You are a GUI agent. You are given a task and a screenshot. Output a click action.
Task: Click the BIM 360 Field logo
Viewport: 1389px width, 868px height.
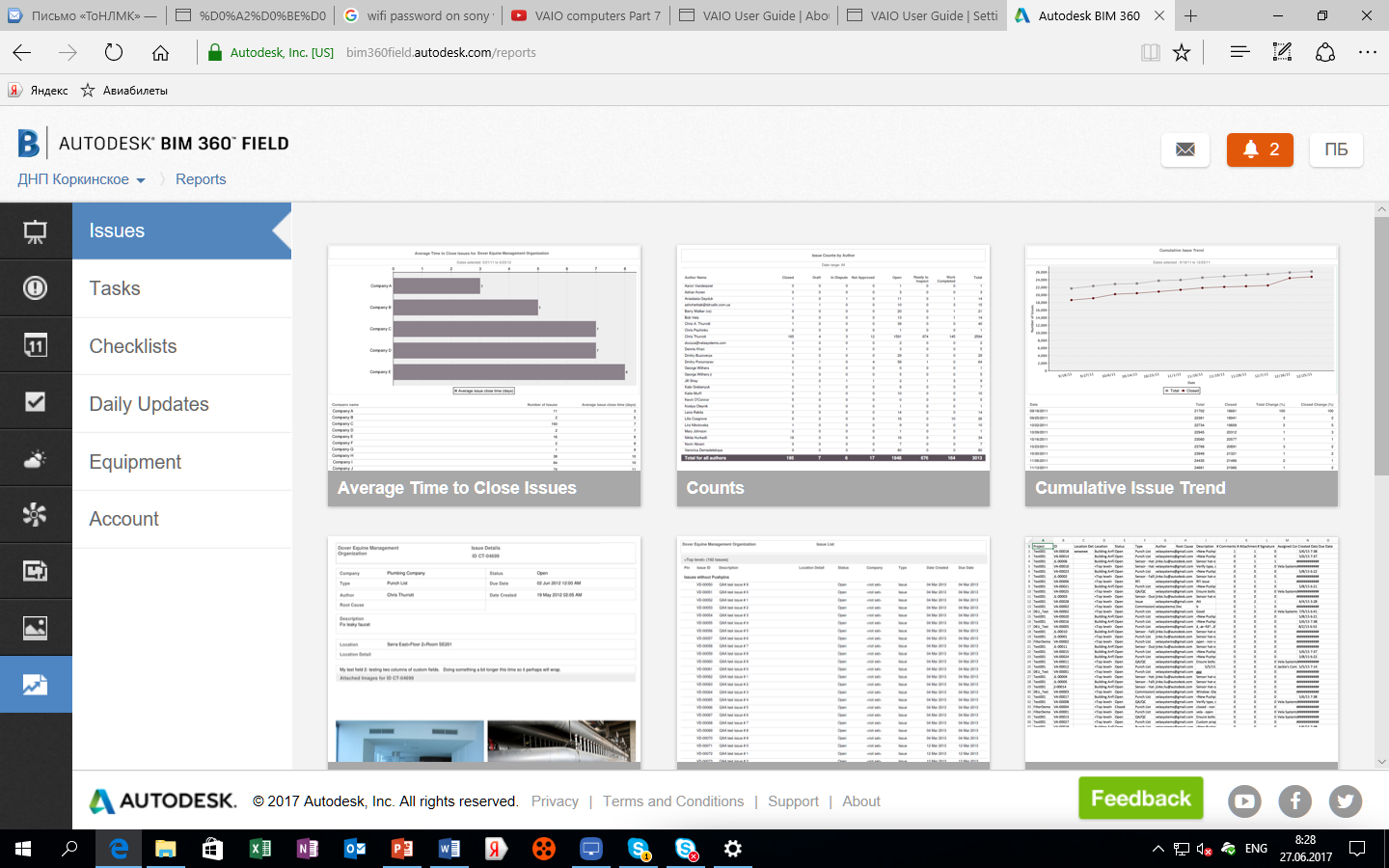(154, 144)
